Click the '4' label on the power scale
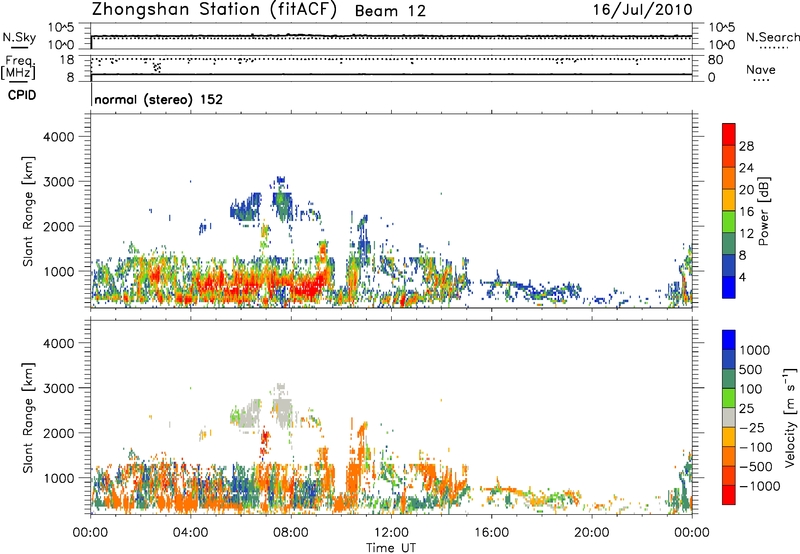800x554 pixels. tap(743, 277)
